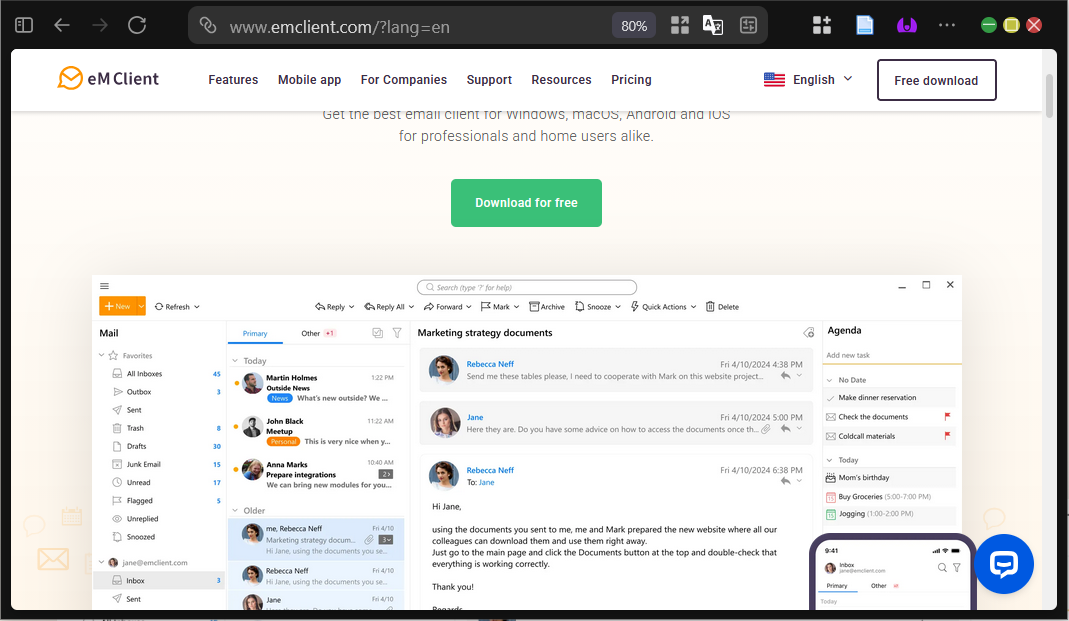Click the orange New button
Image resolution: width=1069 pixels, height=621 pixels.
[118, 306]
